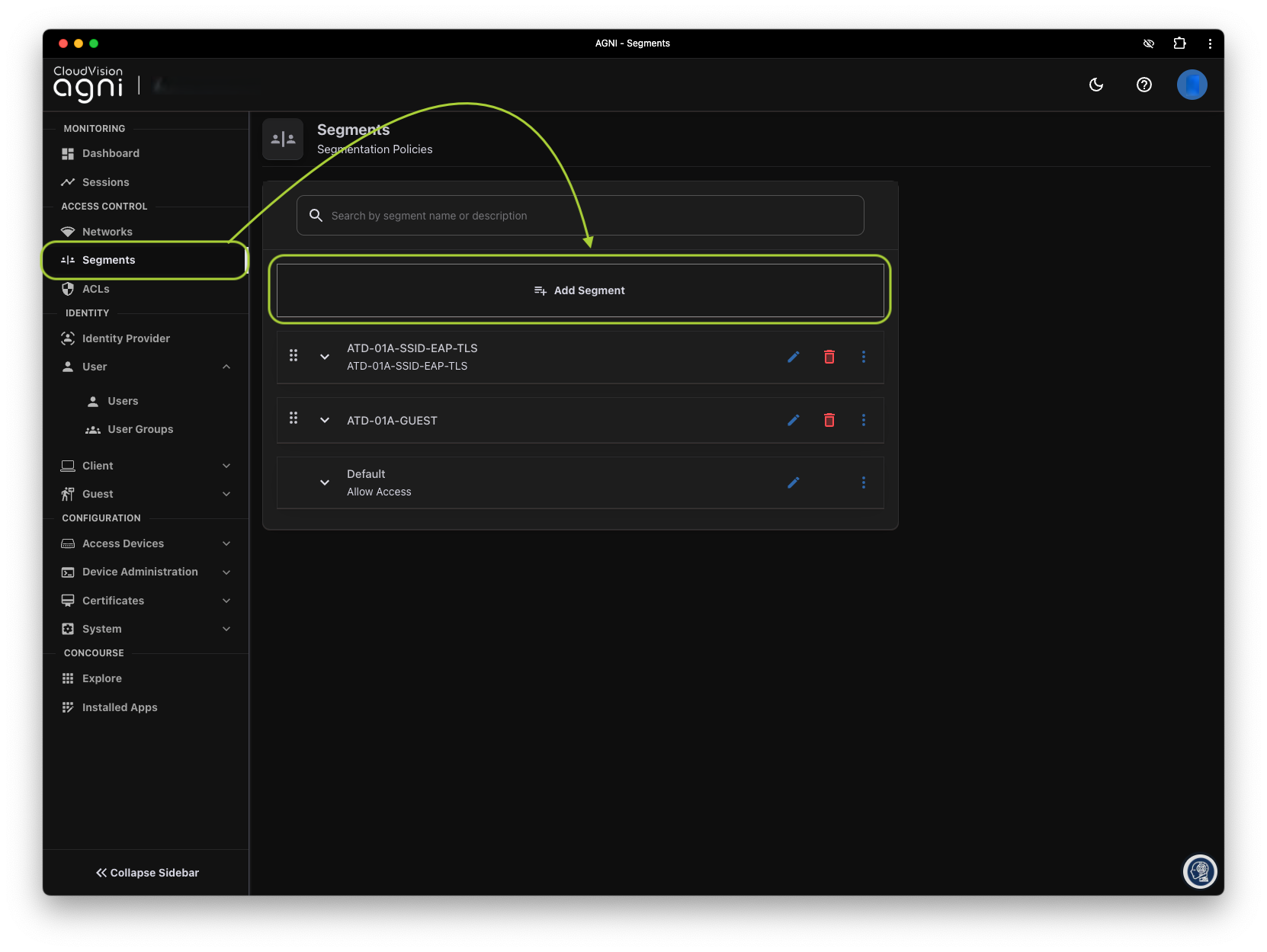
Task: Open the three-dot menu for Default segment
Action: (x=863, y=482)
